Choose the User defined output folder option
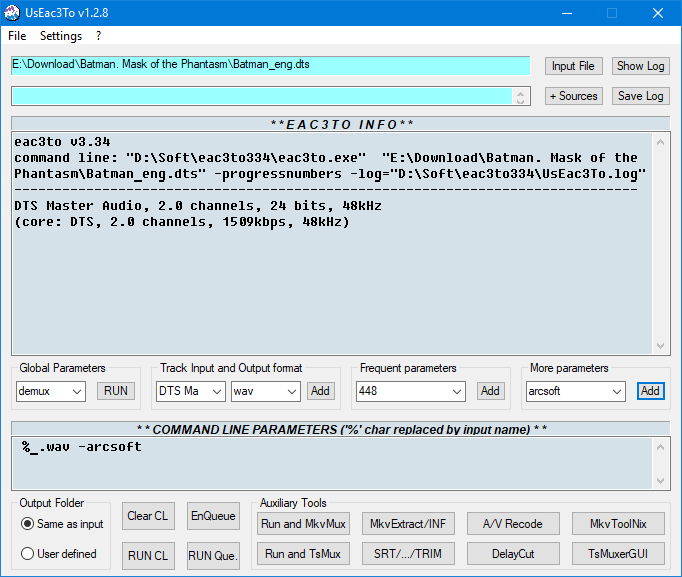 click(x=28, y=554)
